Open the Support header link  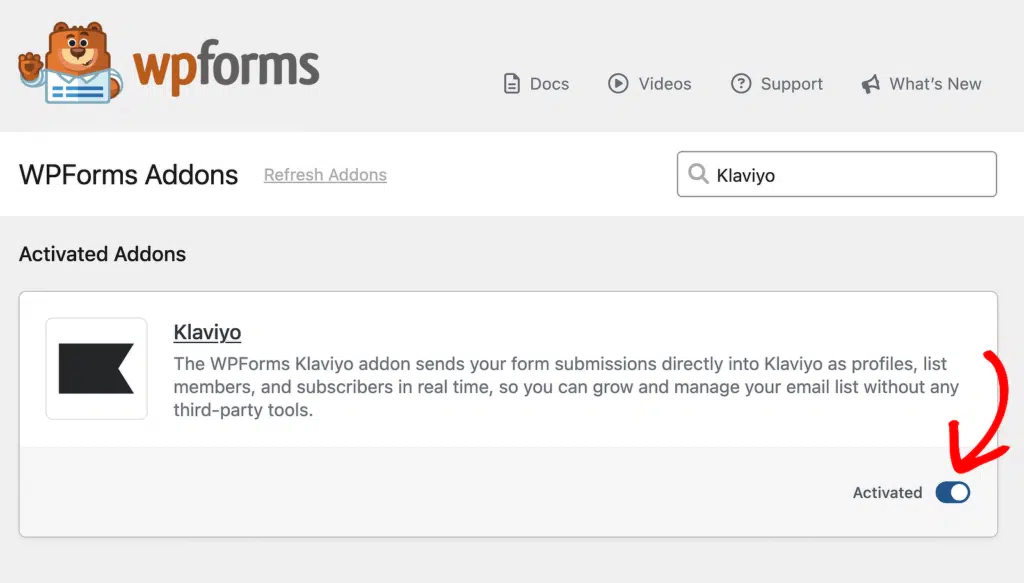pos(776,84)
